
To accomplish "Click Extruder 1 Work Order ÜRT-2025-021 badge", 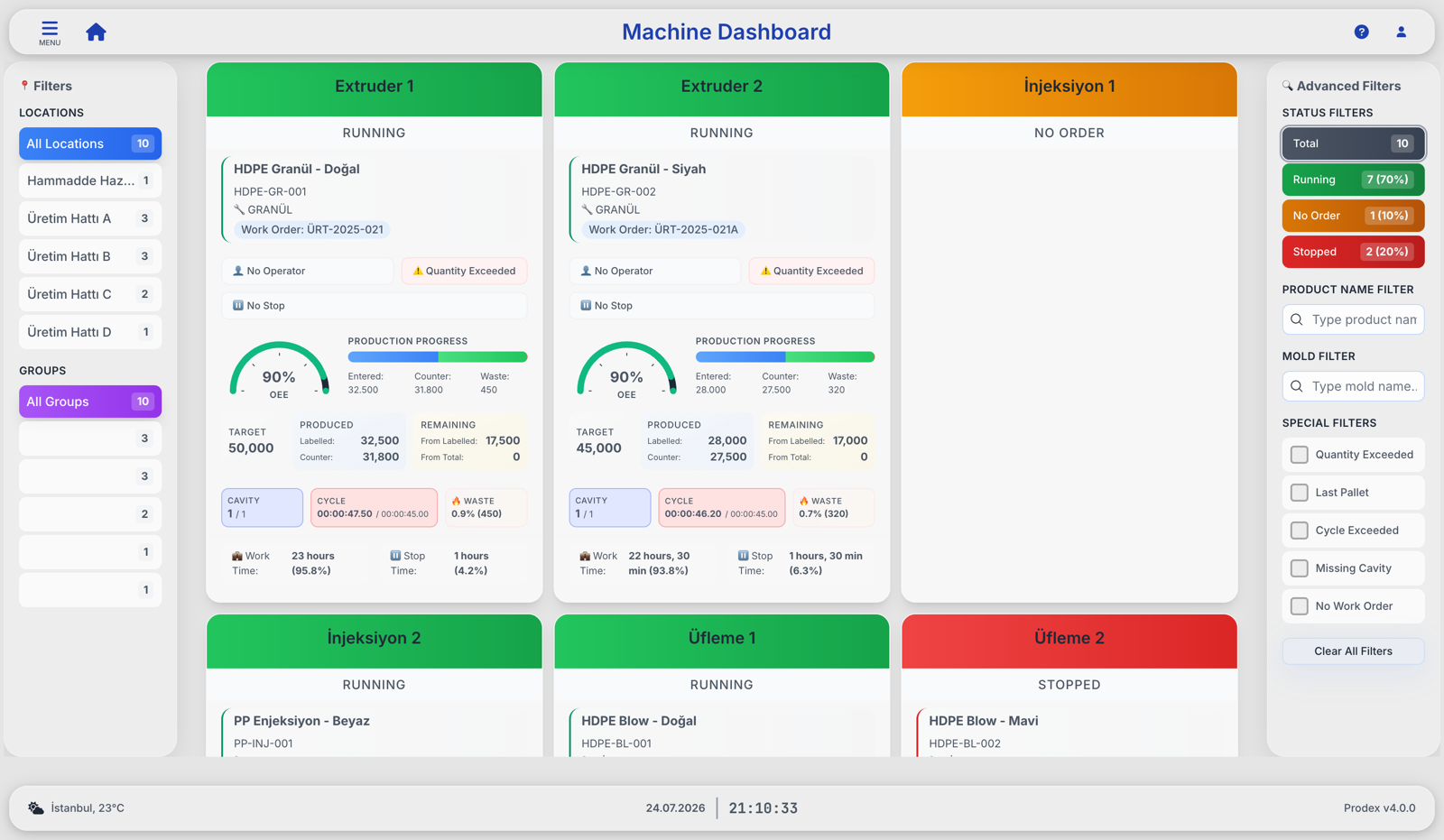I will 312,229.
